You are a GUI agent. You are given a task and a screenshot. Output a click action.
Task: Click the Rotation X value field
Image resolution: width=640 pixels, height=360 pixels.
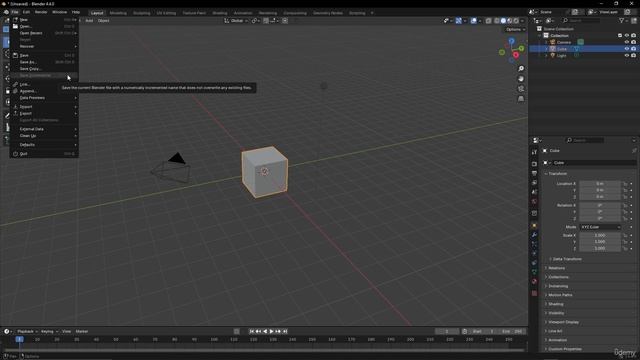coord(600,205)
